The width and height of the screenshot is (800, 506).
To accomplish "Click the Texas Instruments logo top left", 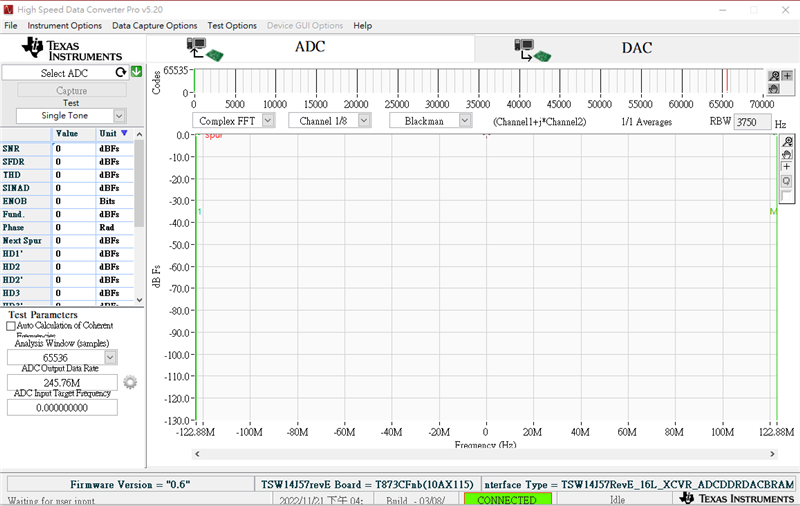I will point(72,49).
